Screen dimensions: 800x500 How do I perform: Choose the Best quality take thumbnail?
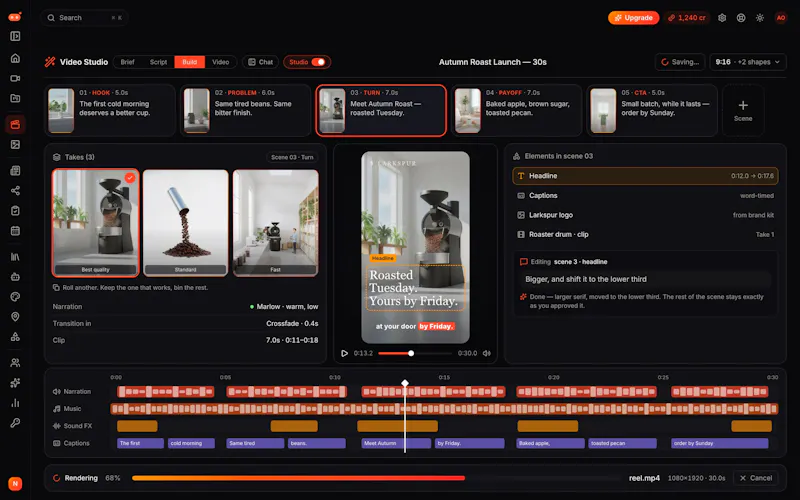pos(95,223)
